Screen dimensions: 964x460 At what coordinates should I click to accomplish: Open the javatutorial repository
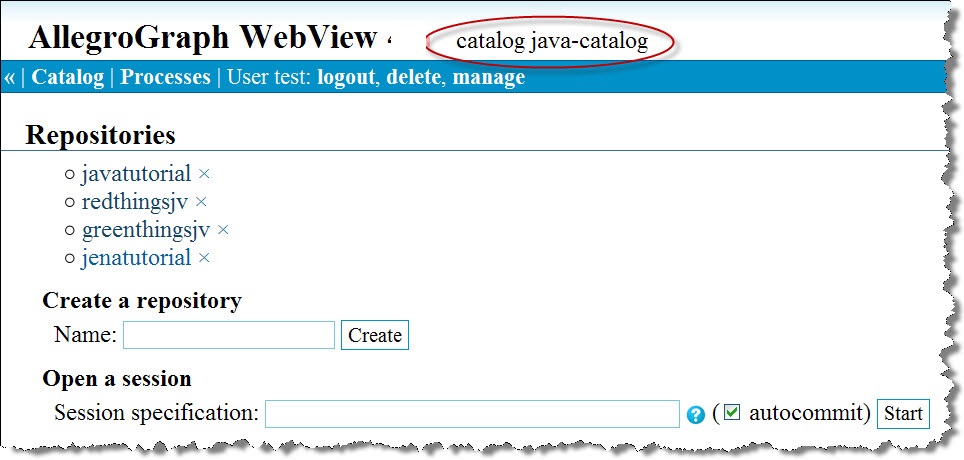pyautogui.click(x=136, y=174)
